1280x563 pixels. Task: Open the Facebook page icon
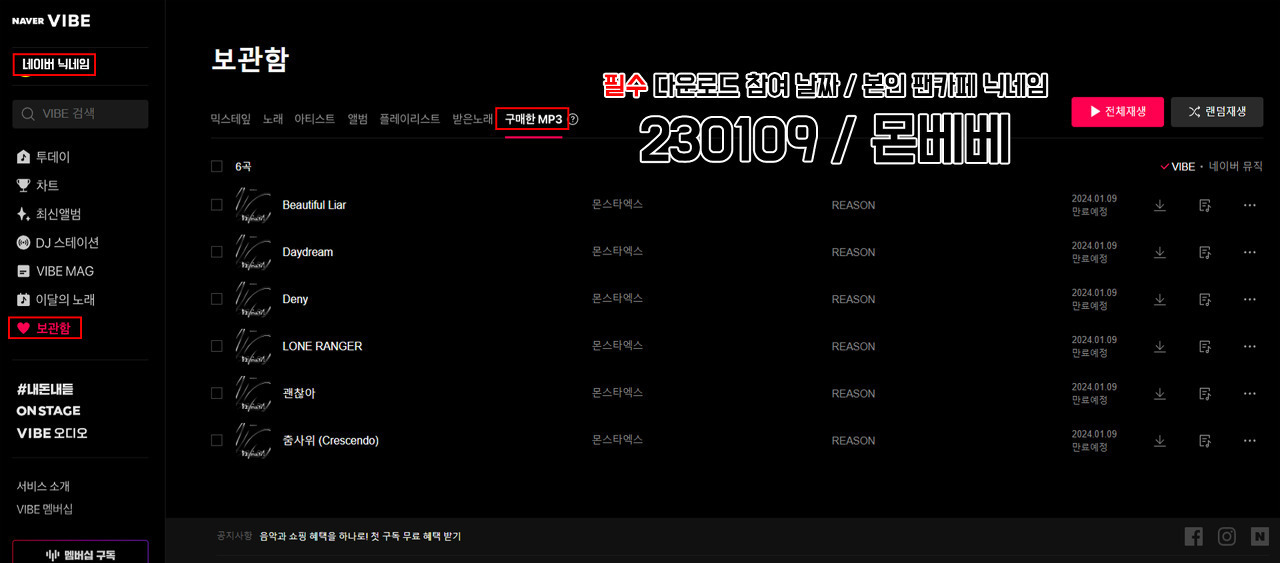[1194, 537]
